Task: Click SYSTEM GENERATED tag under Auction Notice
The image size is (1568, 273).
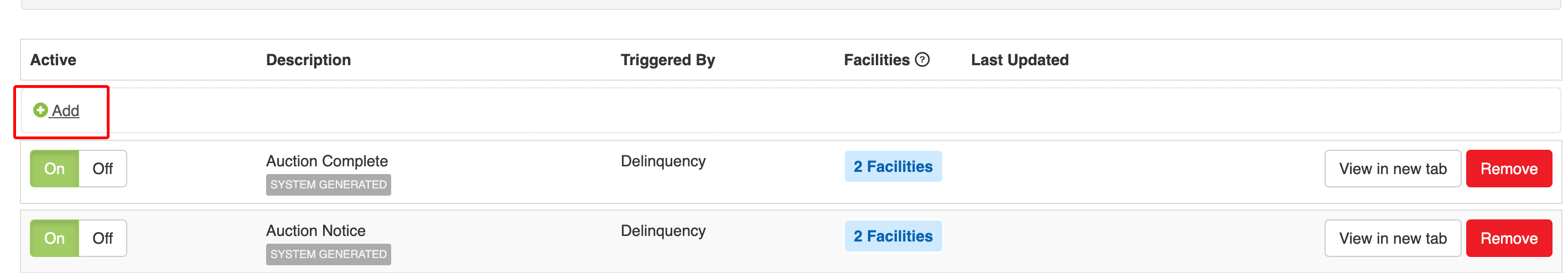Action: pos(328,254)
